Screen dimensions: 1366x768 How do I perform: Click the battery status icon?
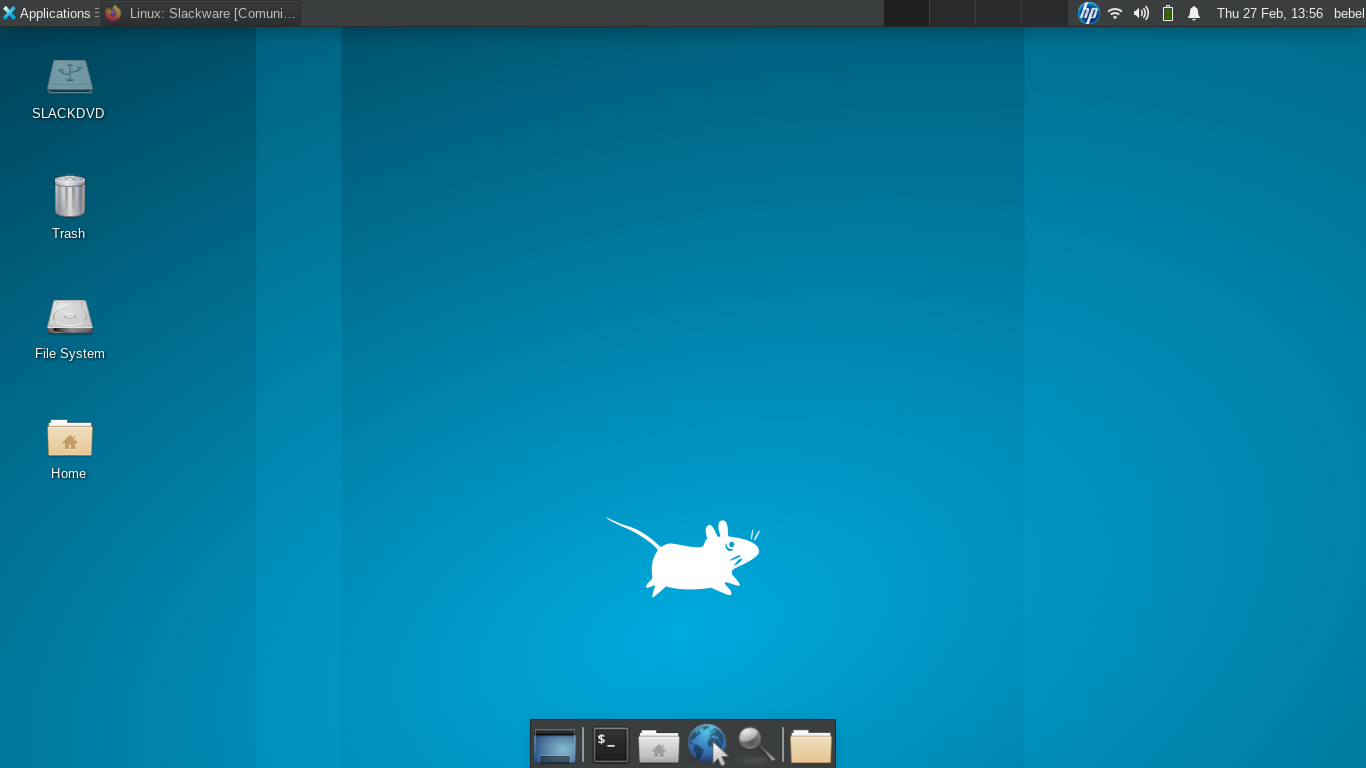[1168, 13]
